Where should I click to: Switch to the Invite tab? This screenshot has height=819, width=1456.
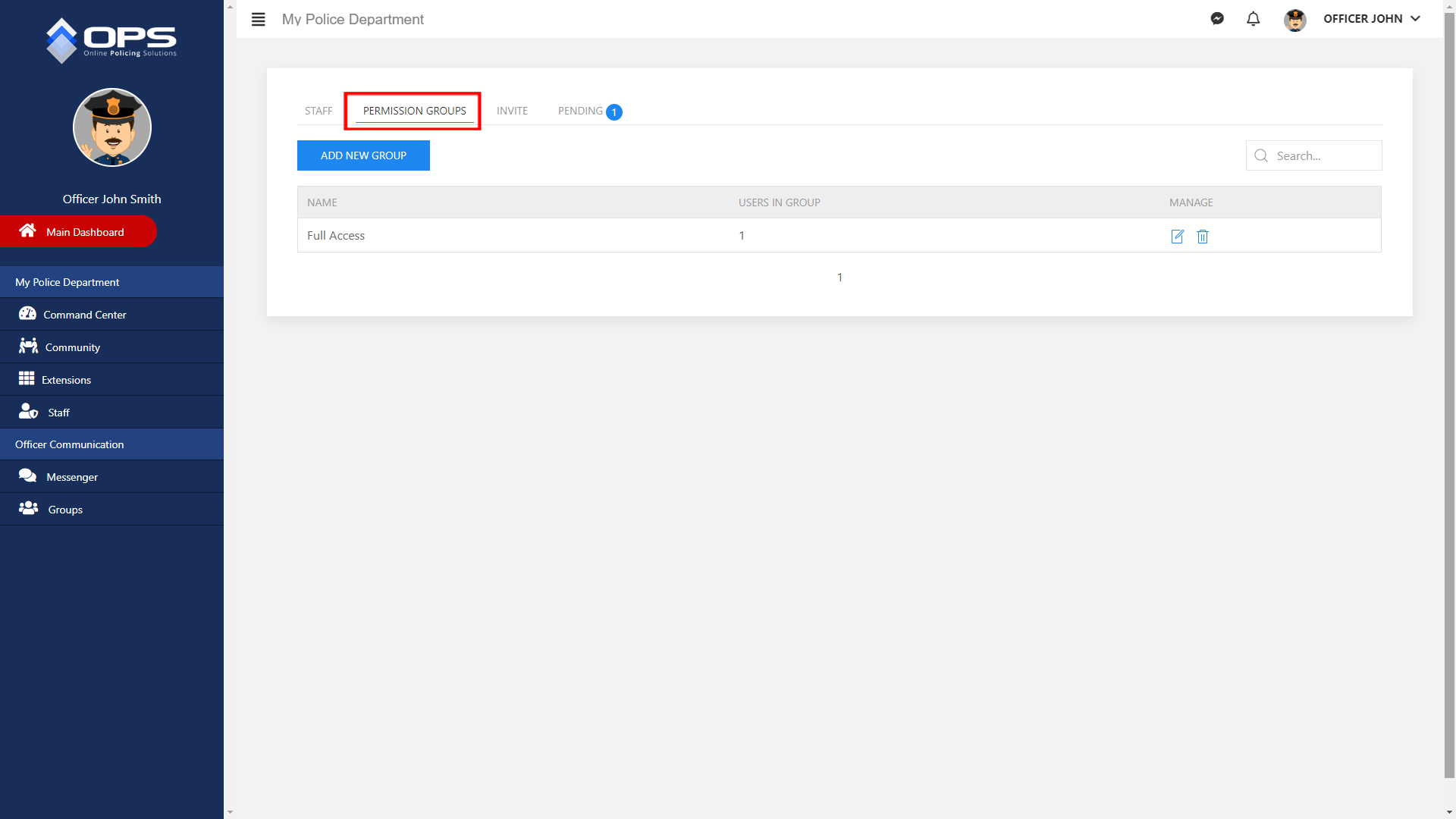(x=512, y=111)
